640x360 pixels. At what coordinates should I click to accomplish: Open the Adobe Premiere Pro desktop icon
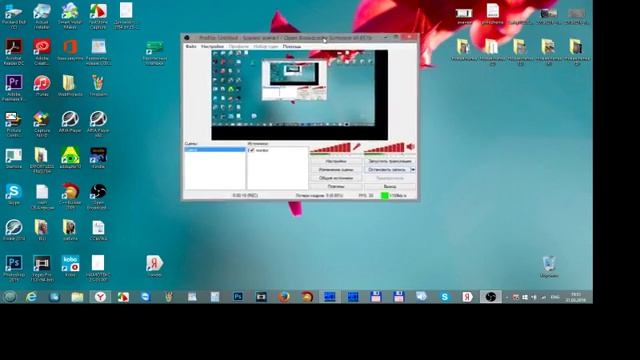[13, 87]
